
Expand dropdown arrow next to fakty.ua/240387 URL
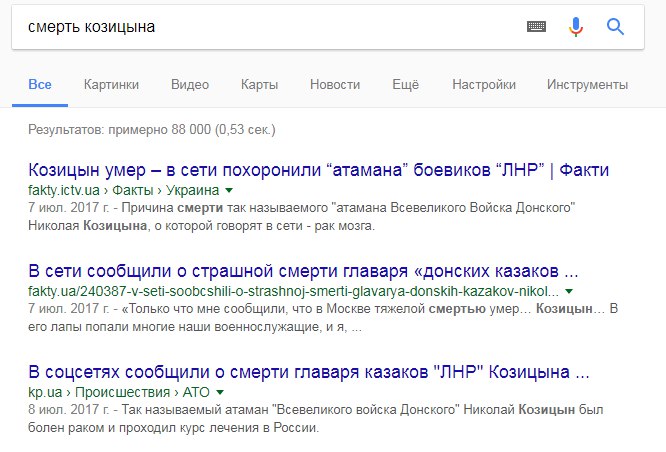569,291
